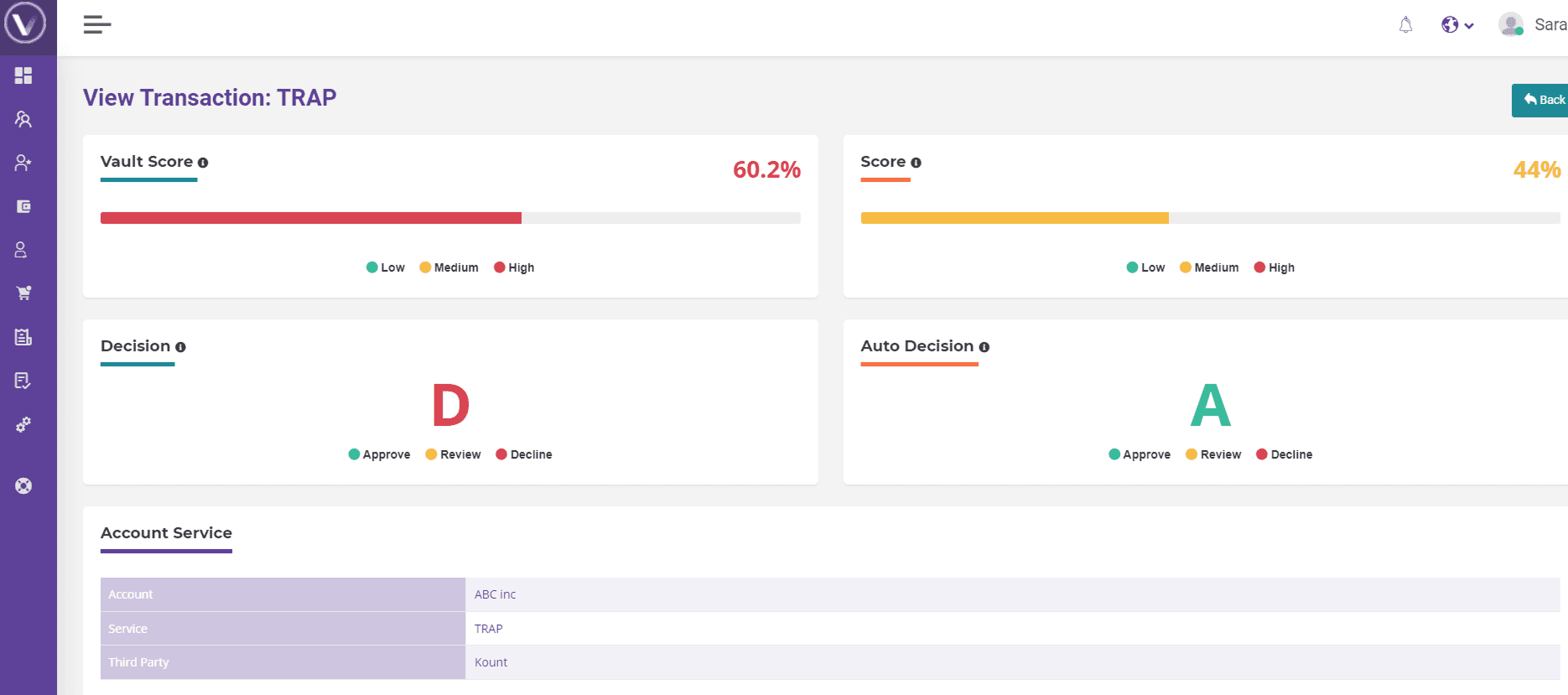This screenshot has width=1568, height=695.
Task: Click the Account row label
Action: pos(131,594)
